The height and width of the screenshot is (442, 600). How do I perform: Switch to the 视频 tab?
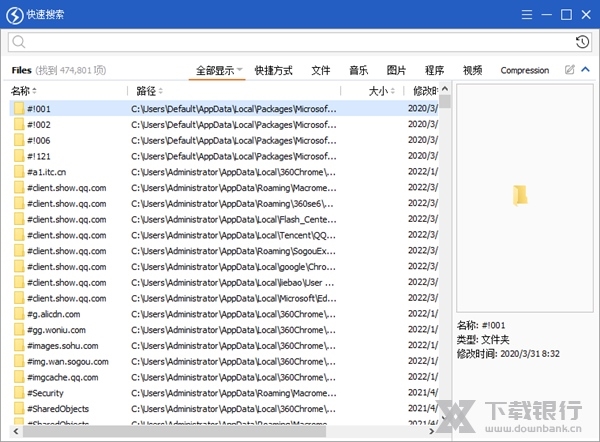tap(472, 70)
